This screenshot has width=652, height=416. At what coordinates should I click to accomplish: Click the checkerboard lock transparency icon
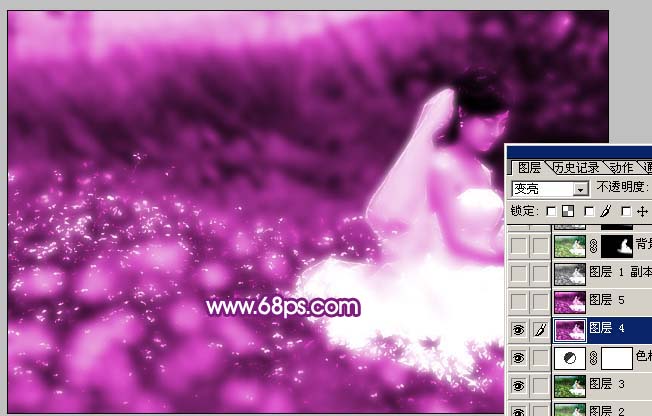pos(568,211)
